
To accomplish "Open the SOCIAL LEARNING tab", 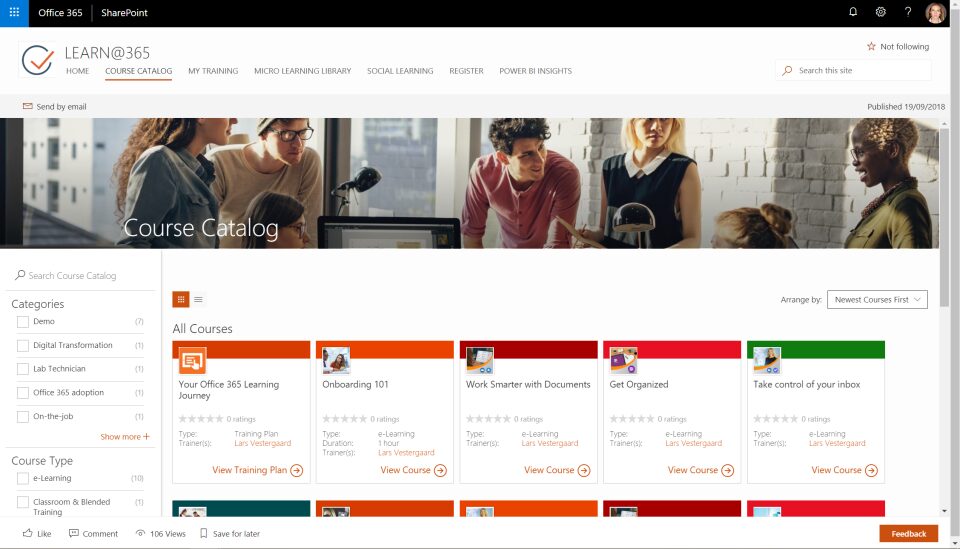I will tap(400, 71).
